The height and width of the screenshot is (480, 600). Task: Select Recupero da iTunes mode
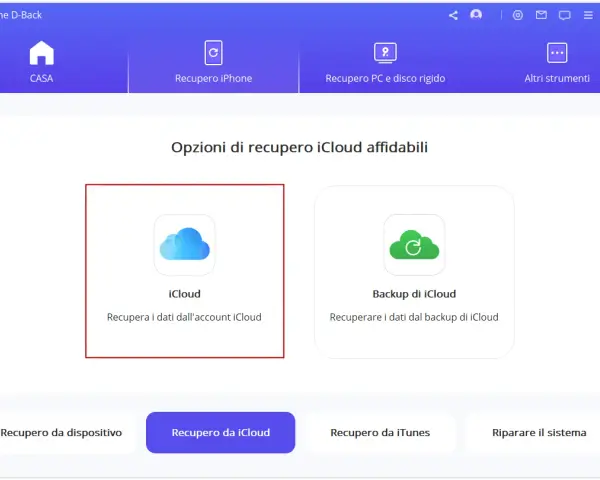pos(380,433)
